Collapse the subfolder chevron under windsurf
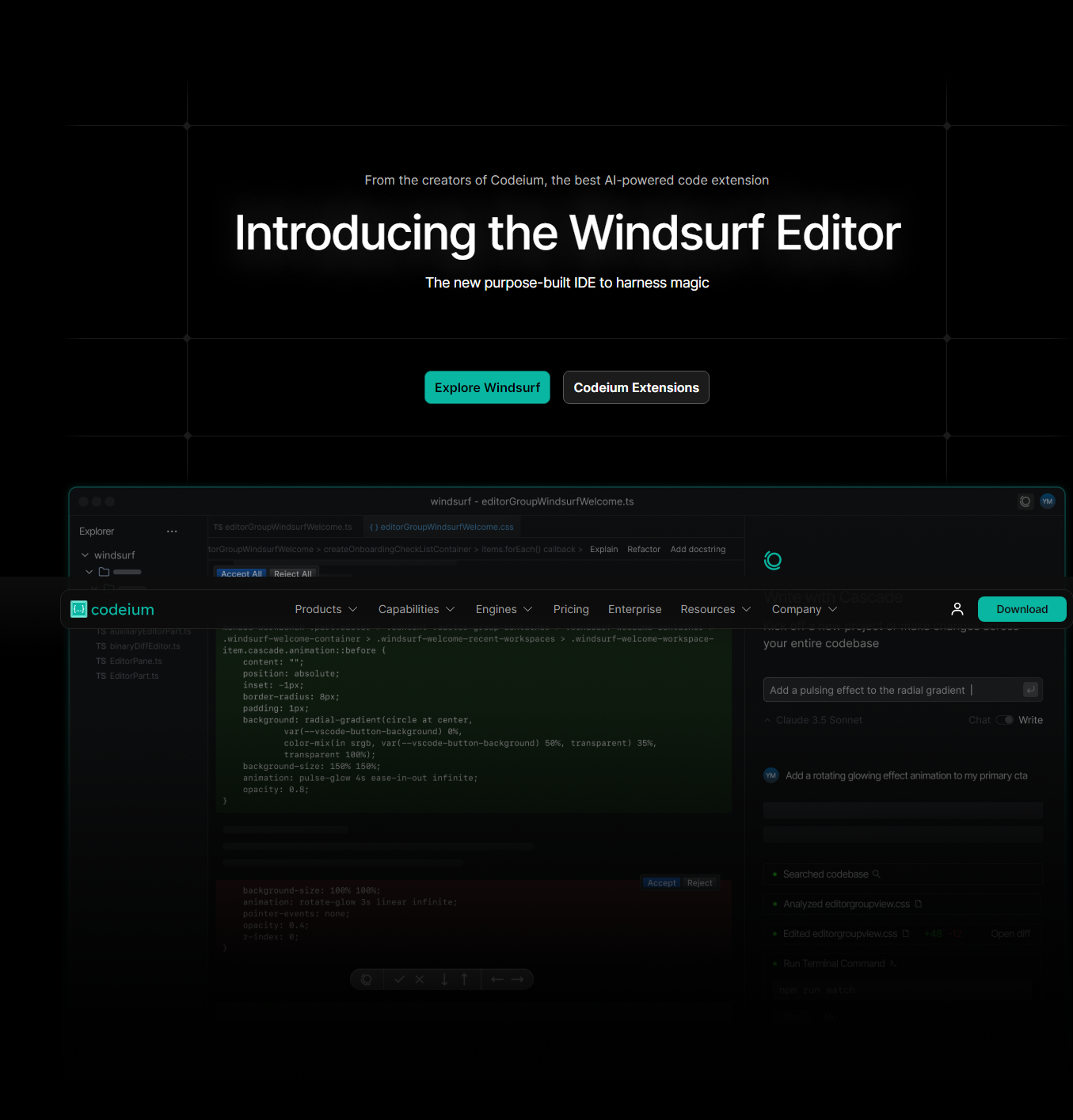The height and width of the screenshot is (1120, 1073). point(89,572)
